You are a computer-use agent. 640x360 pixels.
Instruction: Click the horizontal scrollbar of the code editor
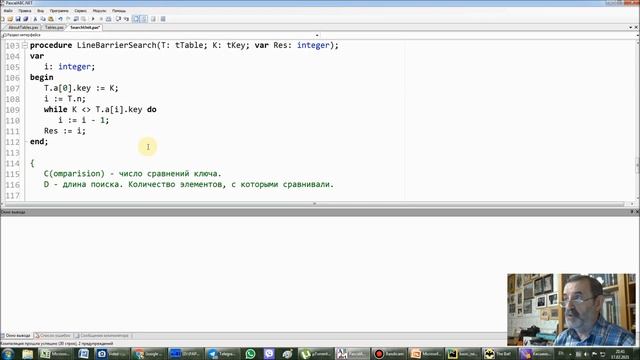pos(314,204)
